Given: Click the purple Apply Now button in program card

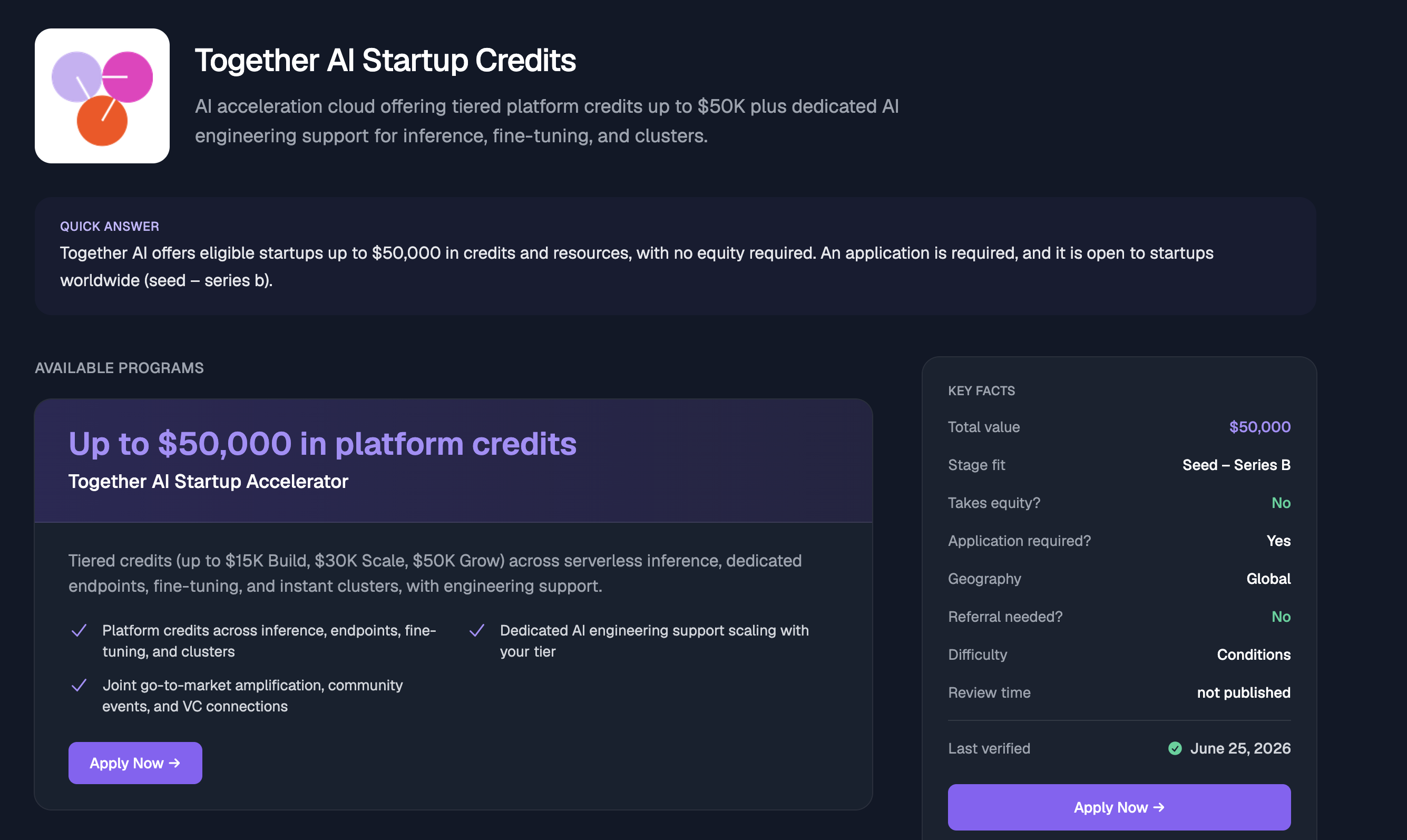Looking at the screenshot, I should click(135, 763).
